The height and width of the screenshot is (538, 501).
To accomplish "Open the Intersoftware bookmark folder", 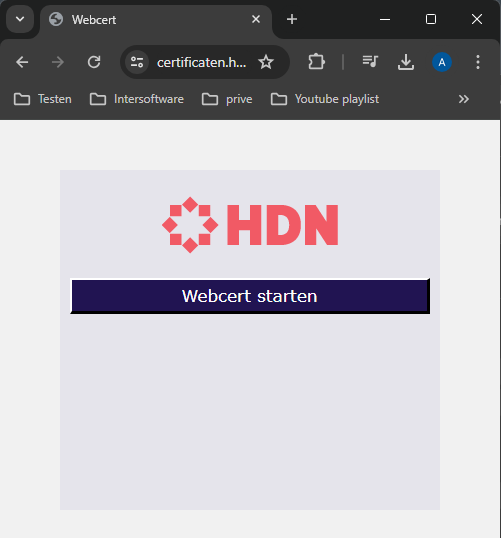I will point(137,99).
